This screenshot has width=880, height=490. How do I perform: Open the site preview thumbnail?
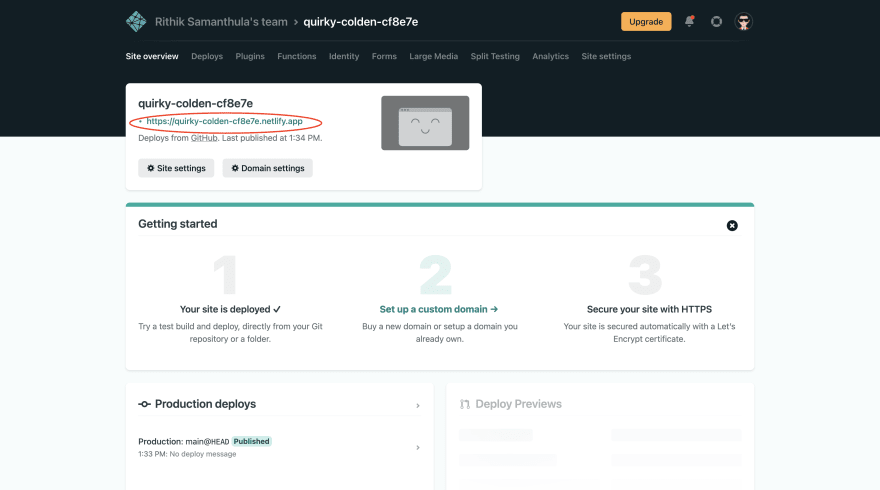coord(425,123)
